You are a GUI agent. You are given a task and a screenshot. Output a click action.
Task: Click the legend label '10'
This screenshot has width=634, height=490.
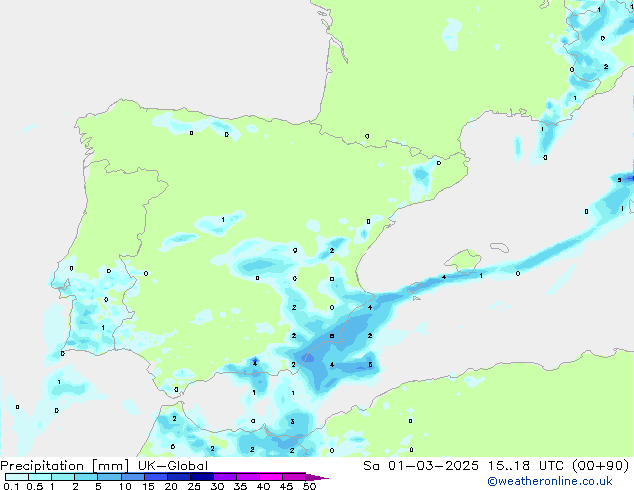(x=125, y=486)
